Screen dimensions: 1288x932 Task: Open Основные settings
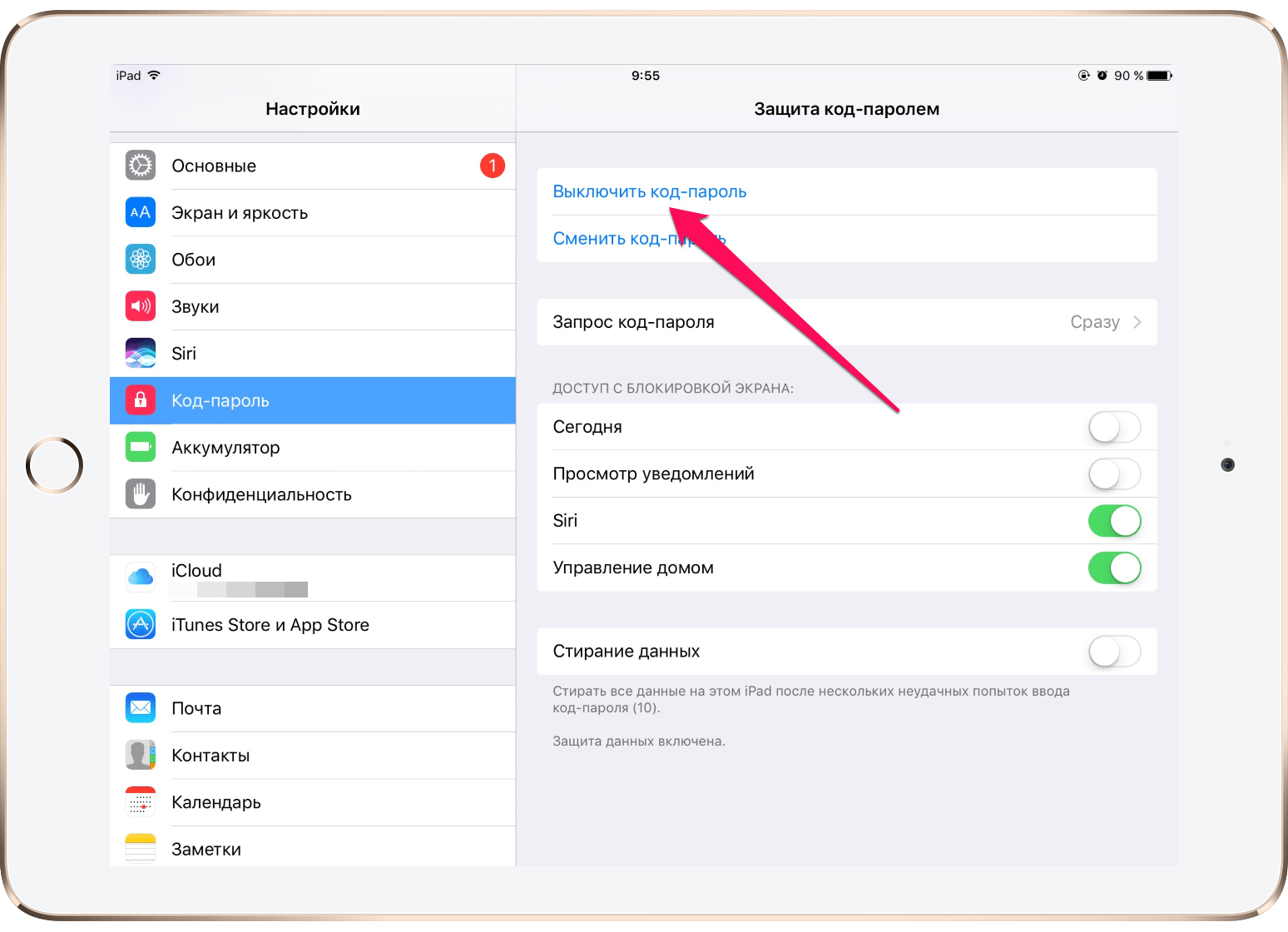point(313,166)
